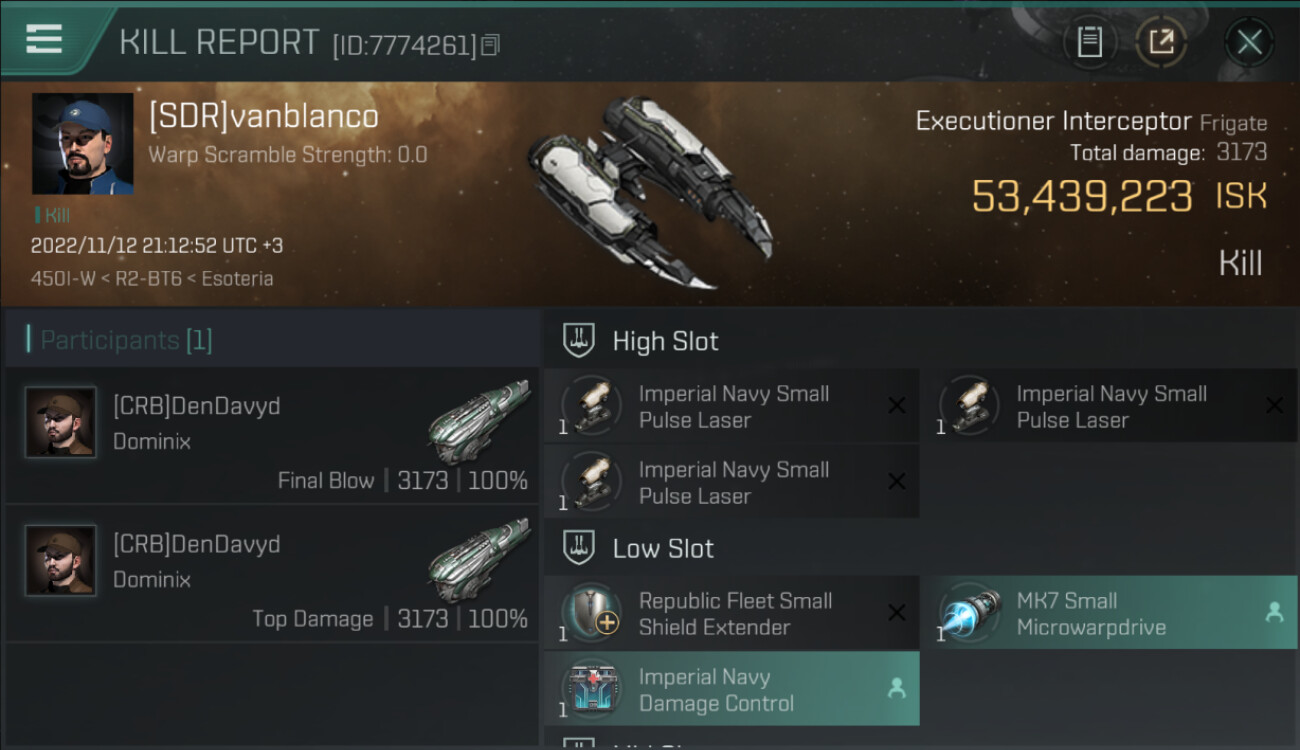Click the Low Slot section header
Viewport: 1300px width, 750px height.
pyautogui.click(x=663, y=548)
